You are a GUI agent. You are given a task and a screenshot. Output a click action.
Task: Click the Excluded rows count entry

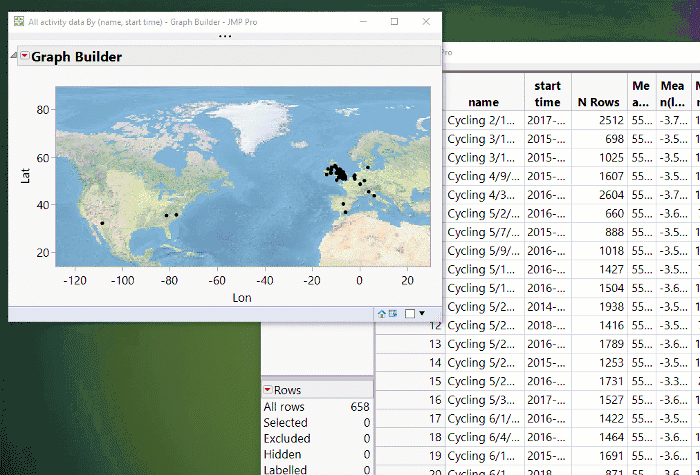pos(286,438)
